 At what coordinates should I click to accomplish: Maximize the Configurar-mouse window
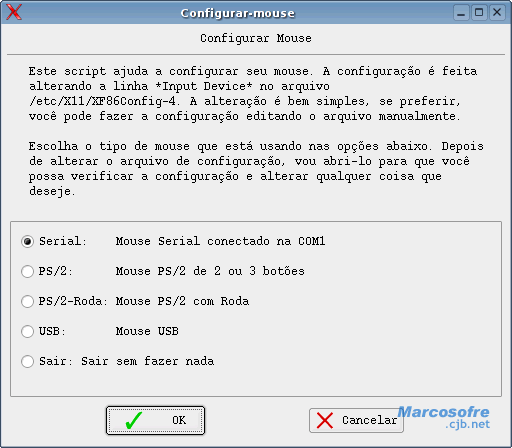pos(479,13)
